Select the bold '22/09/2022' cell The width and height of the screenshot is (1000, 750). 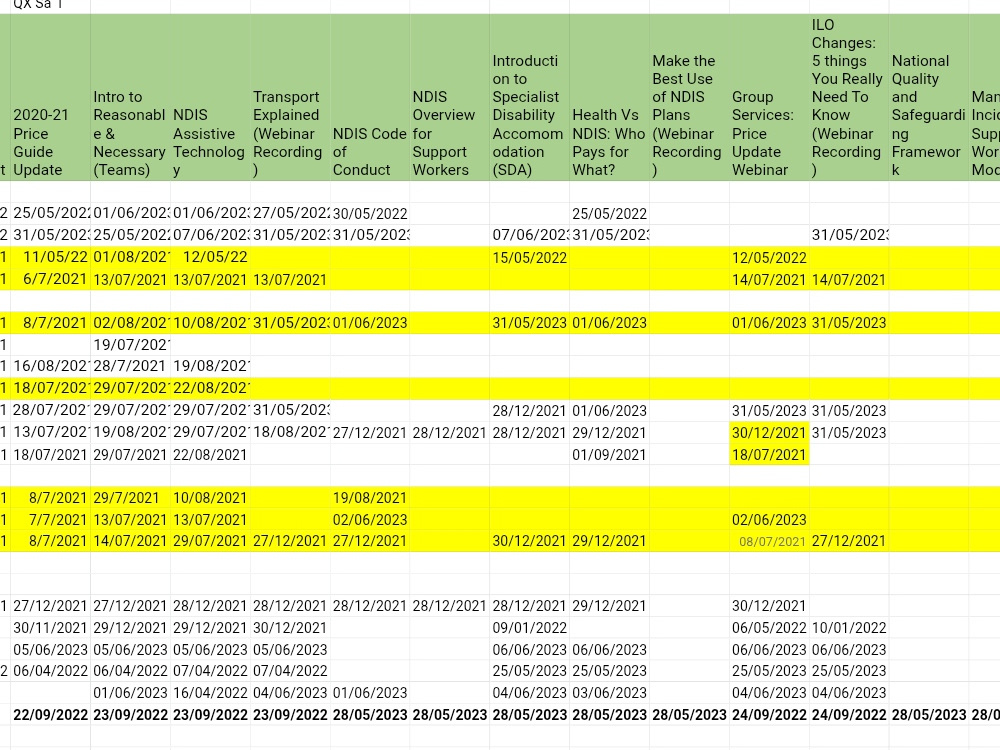50,715
